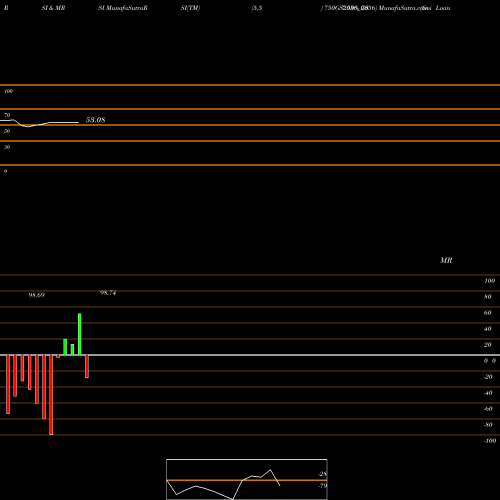Click the 70 level label on RSI
This screenshot has width=500, height=500.
[x=7, y=115]
